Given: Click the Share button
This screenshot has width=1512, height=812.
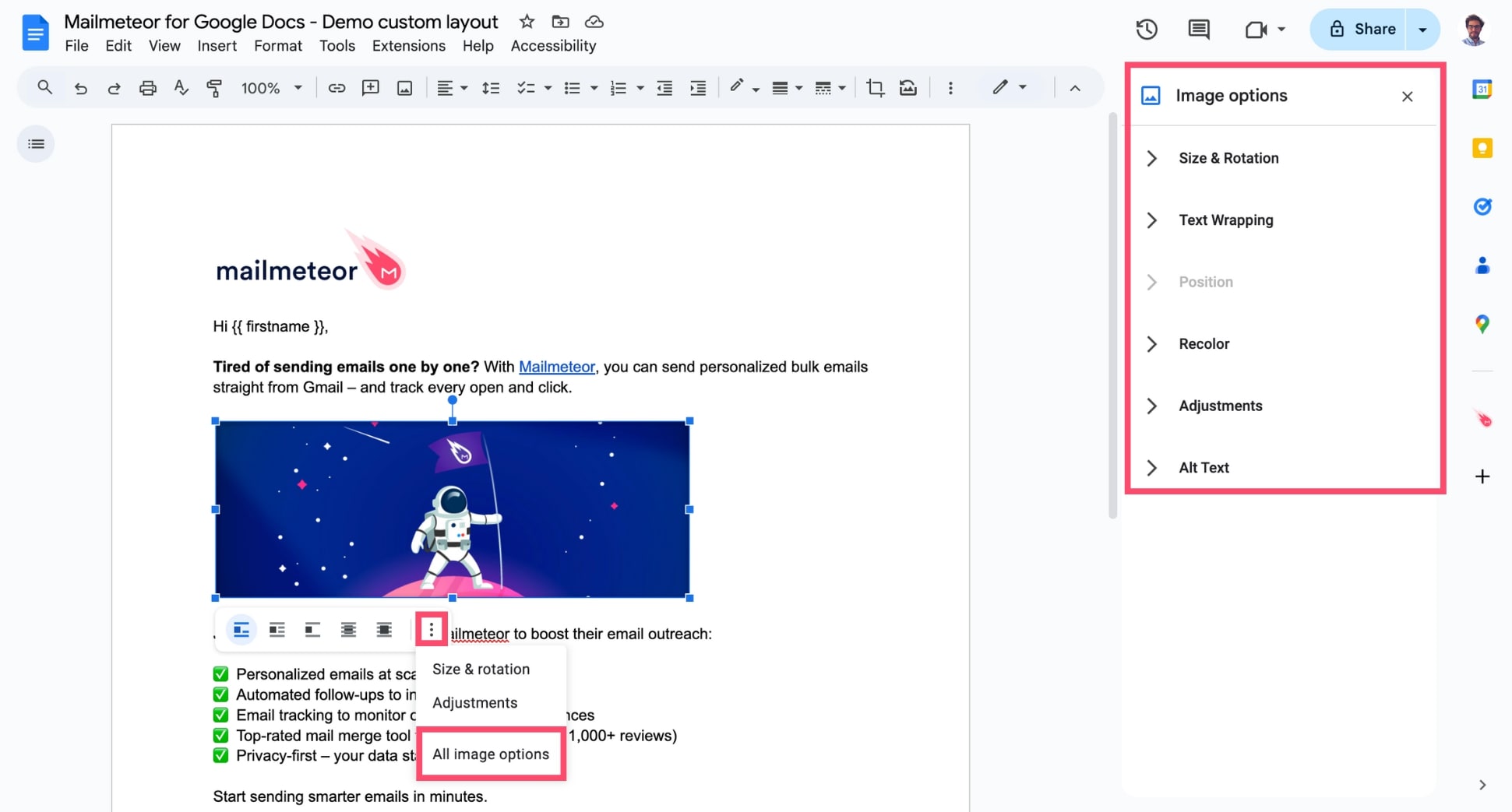Looking at the screenshot, I should point(1359,30).
